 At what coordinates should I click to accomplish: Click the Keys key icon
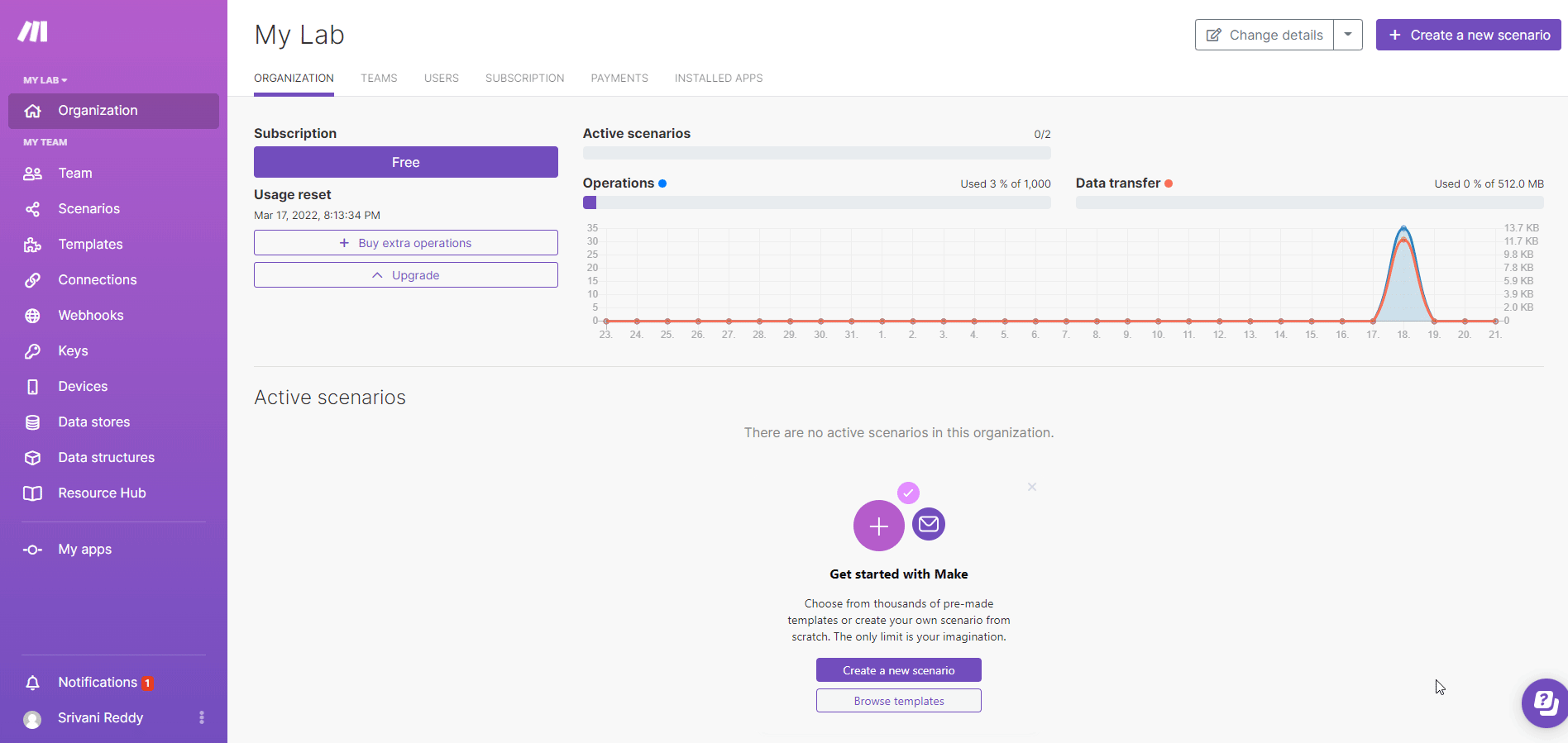tap(33, 351)
